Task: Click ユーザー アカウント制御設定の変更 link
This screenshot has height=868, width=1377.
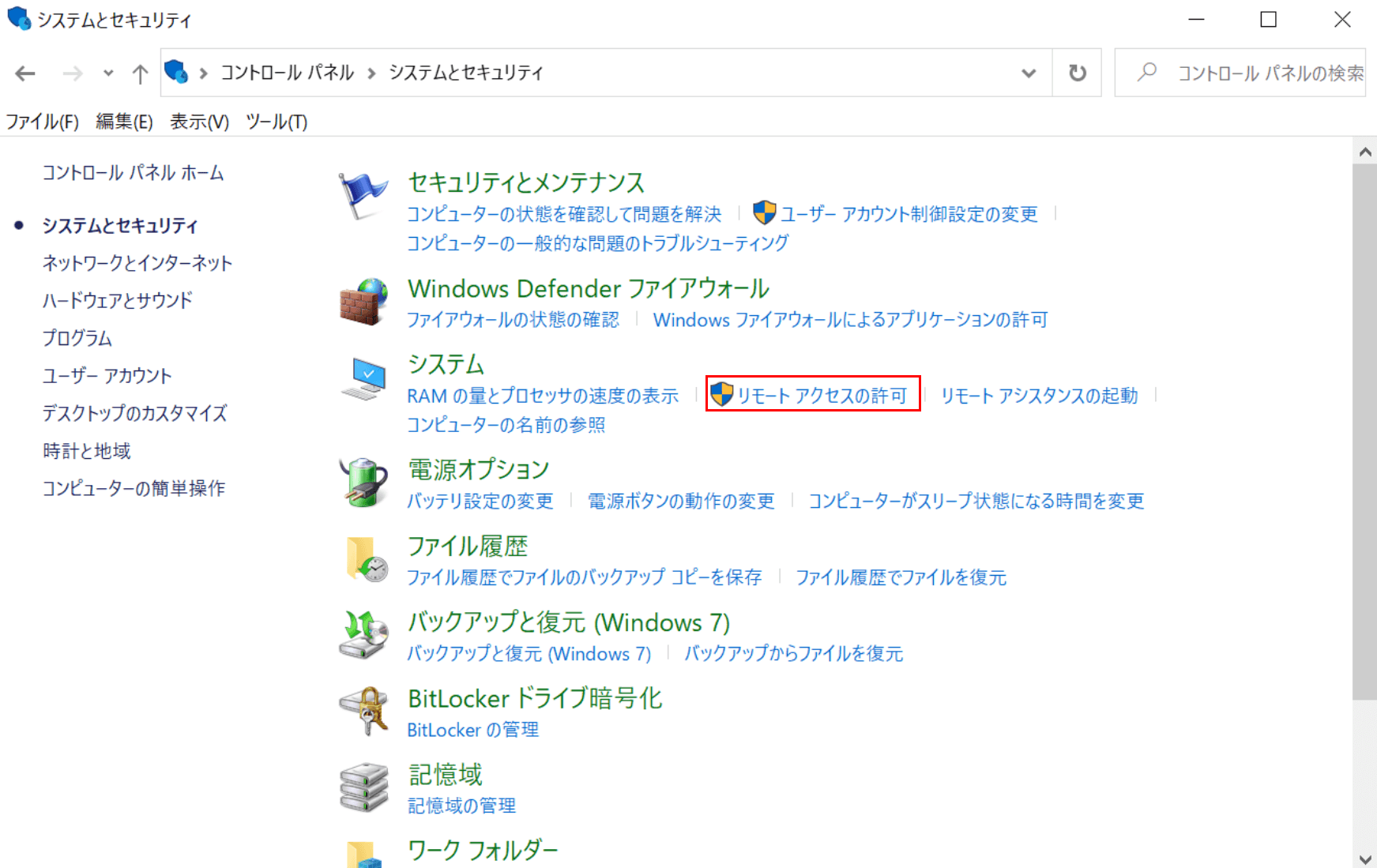Action: (x=909, y=214)
